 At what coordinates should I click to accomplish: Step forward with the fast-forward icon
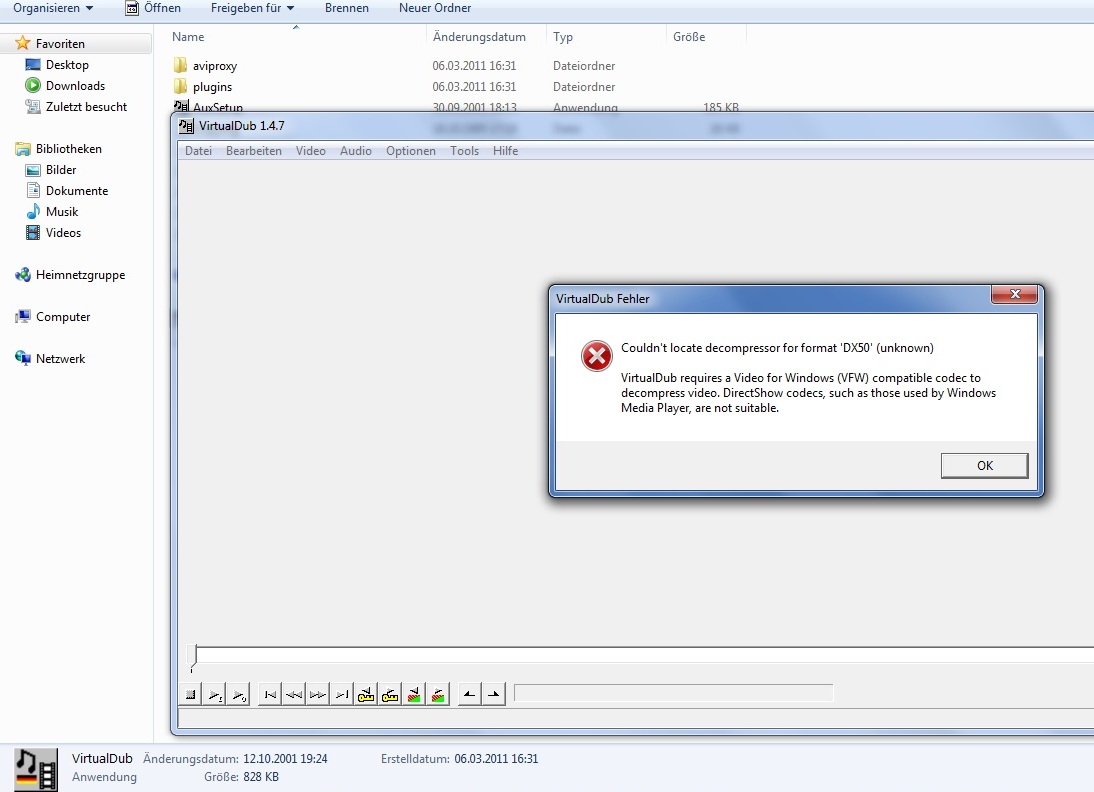(x=318, y=694)
